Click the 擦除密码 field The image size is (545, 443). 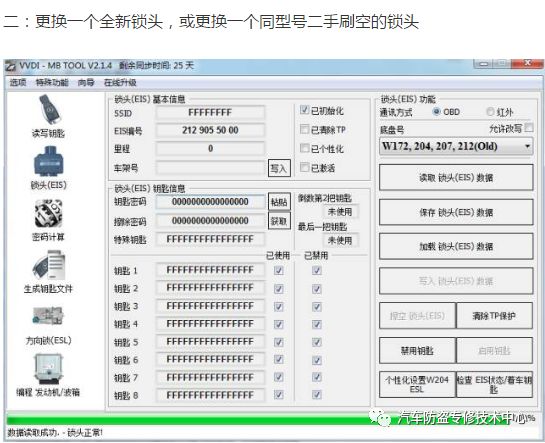click(210, 221)
